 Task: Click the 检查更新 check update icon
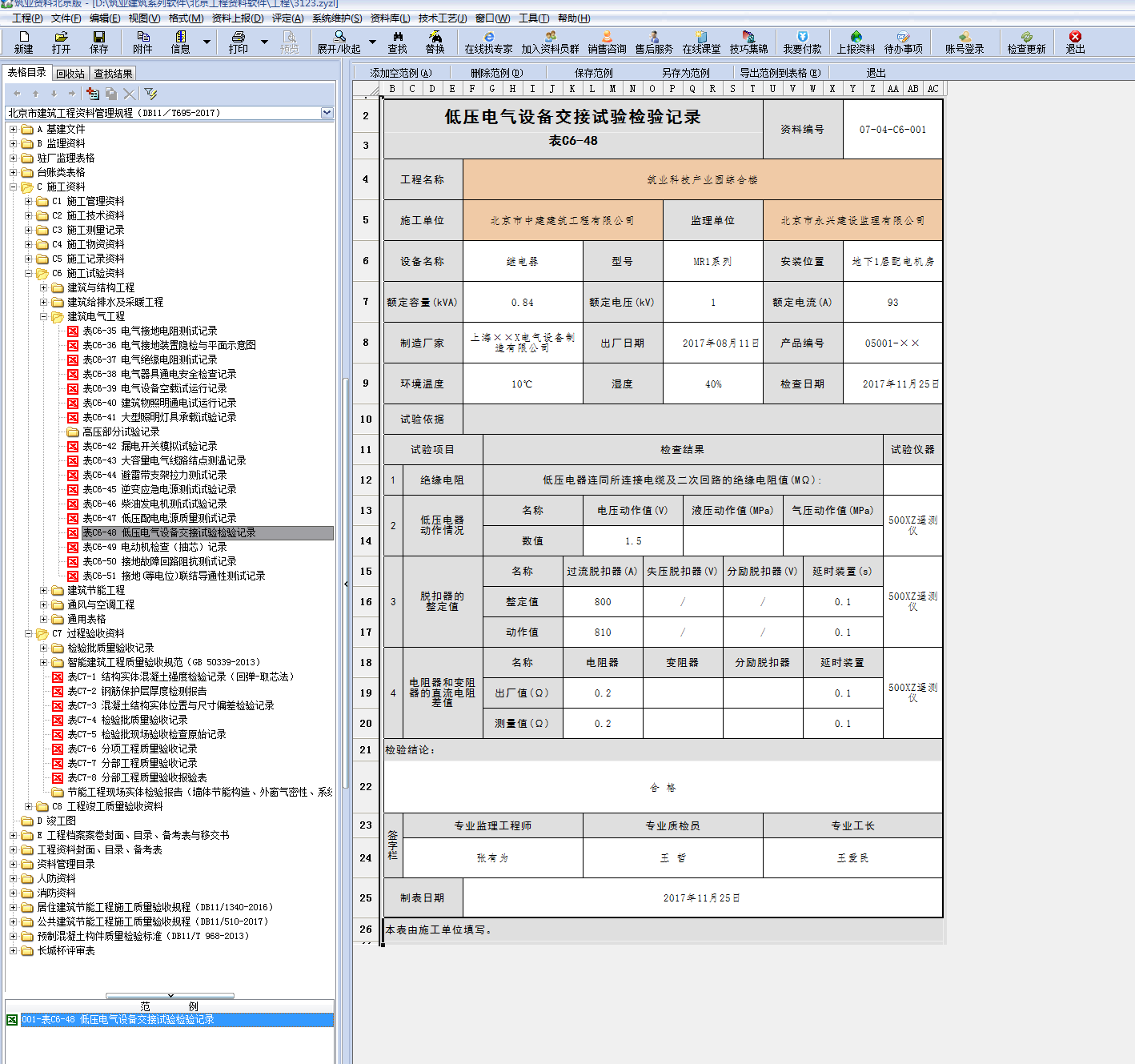tap(1027, 37)
